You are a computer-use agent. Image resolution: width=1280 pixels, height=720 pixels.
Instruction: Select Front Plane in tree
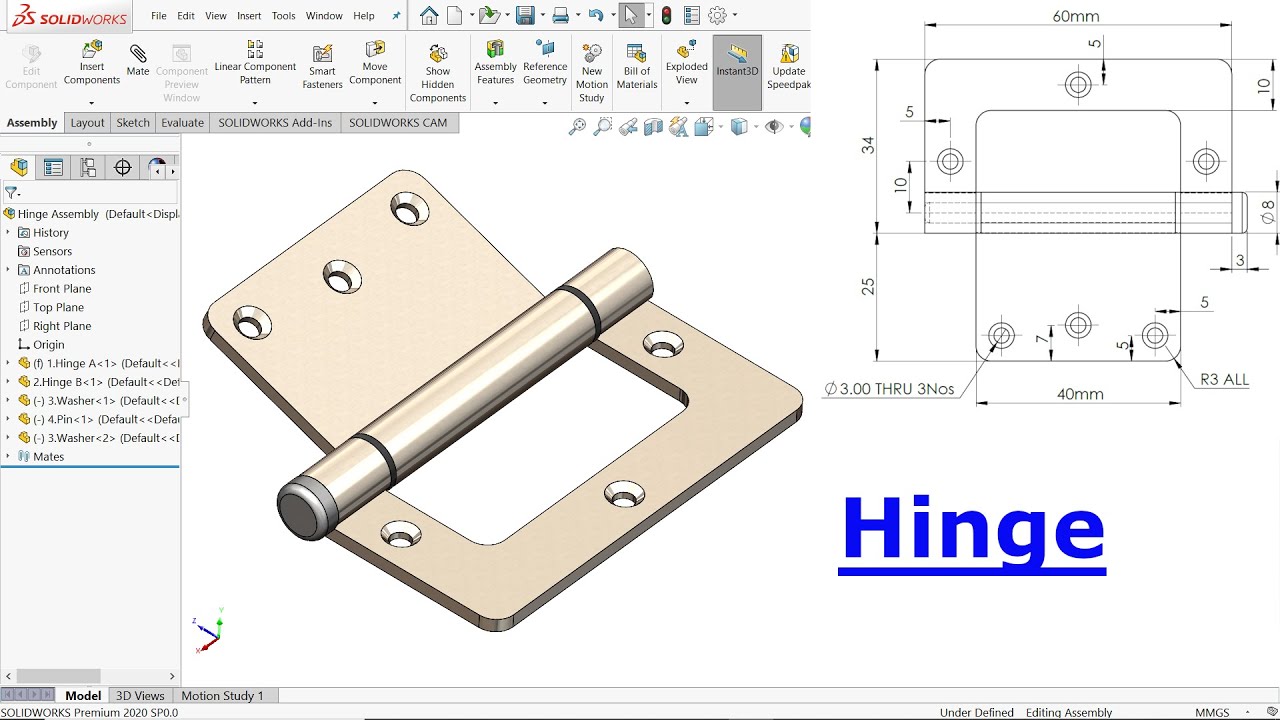coord(62,289)
